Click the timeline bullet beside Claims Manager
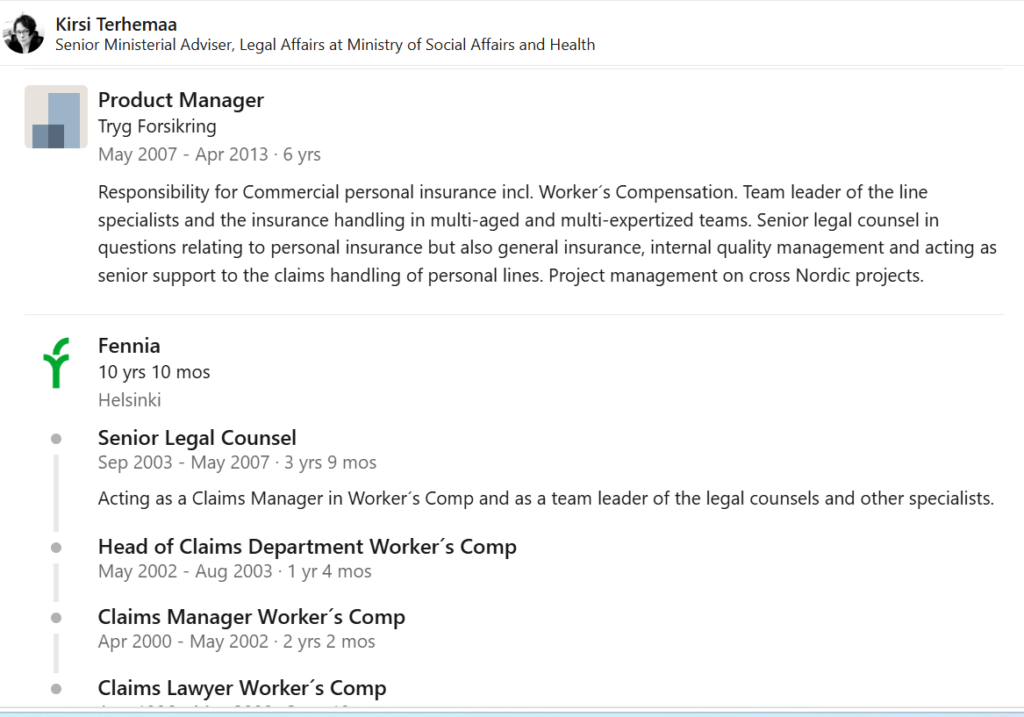The height and width of the screenshot is (717, 1024). (56, 618)
